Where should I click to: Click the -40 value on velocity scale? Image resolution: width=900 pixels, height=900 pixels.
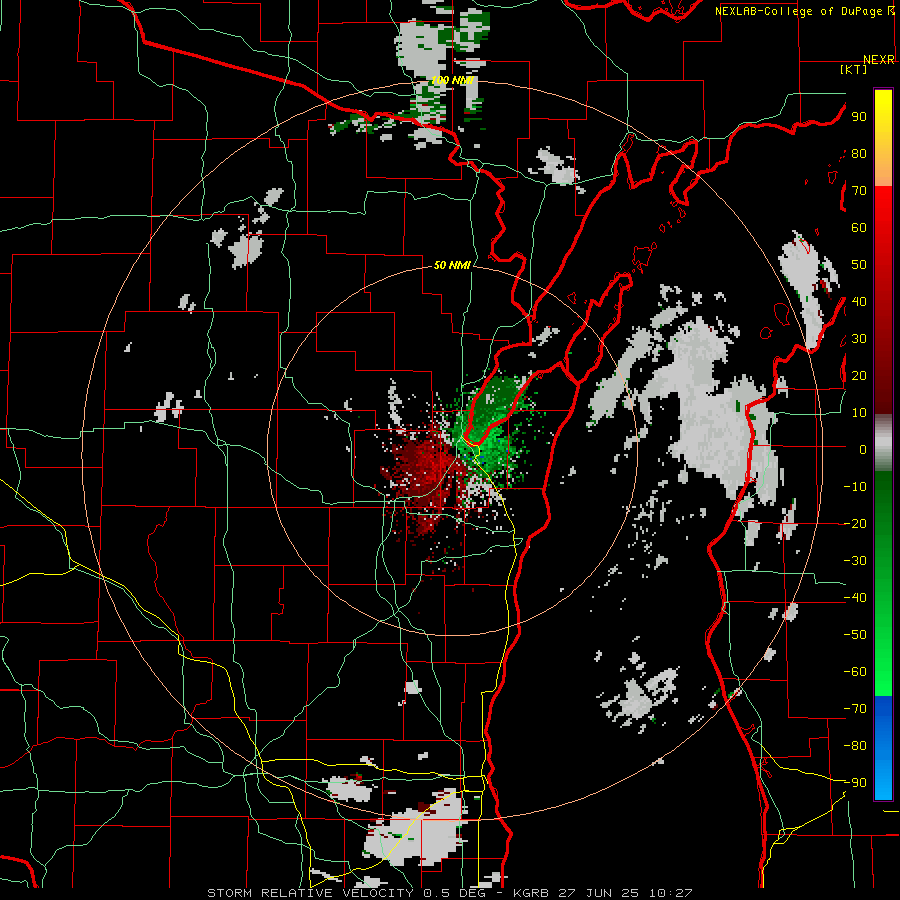click(855, 598)
